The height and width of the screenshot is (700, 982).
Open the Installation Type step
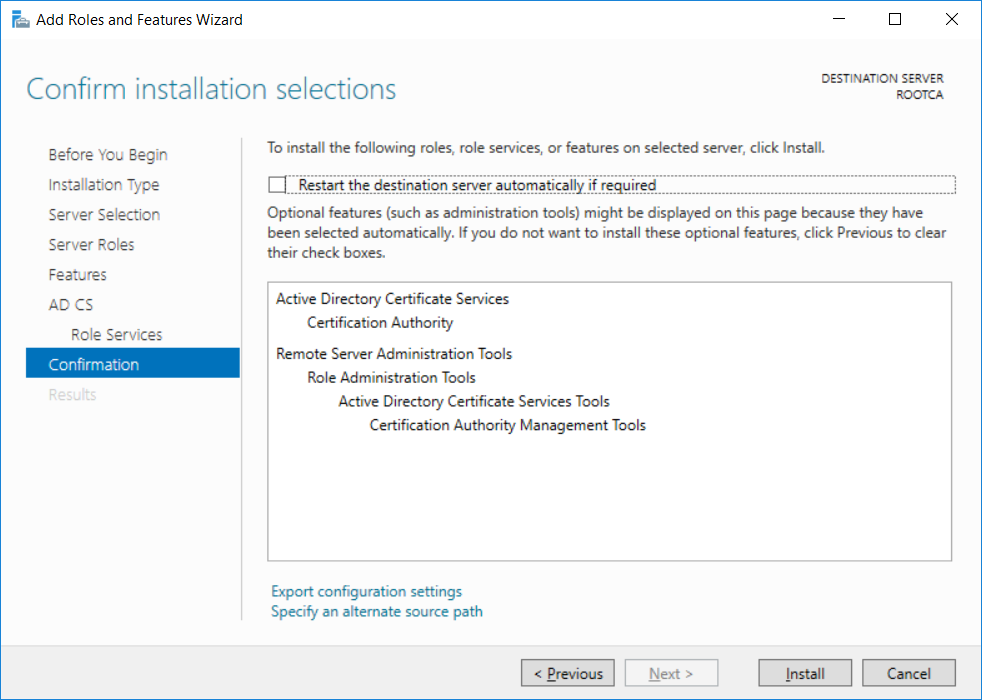pyautogui.click(x=104, y=185)
